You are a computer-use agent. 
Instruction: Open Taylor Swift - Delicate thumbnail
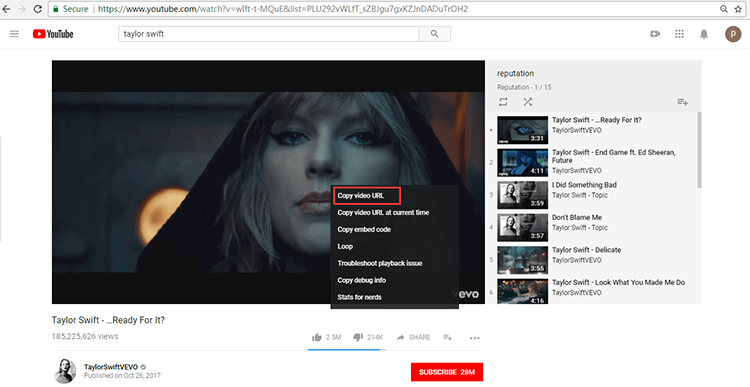[522, 260]
